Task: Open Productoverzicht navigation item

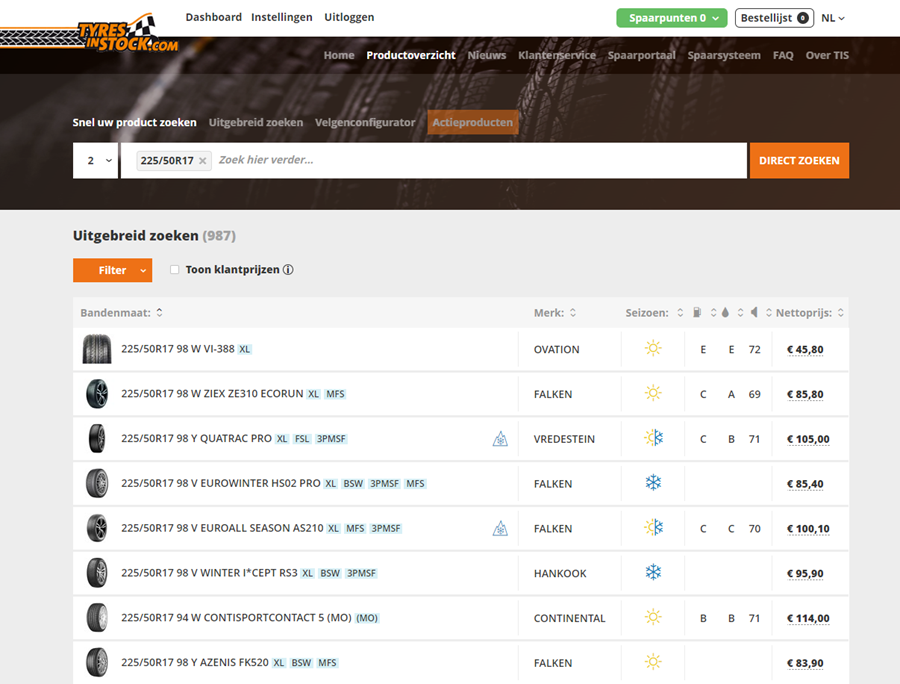Action: pyautogui.click(x=411, y=55)
